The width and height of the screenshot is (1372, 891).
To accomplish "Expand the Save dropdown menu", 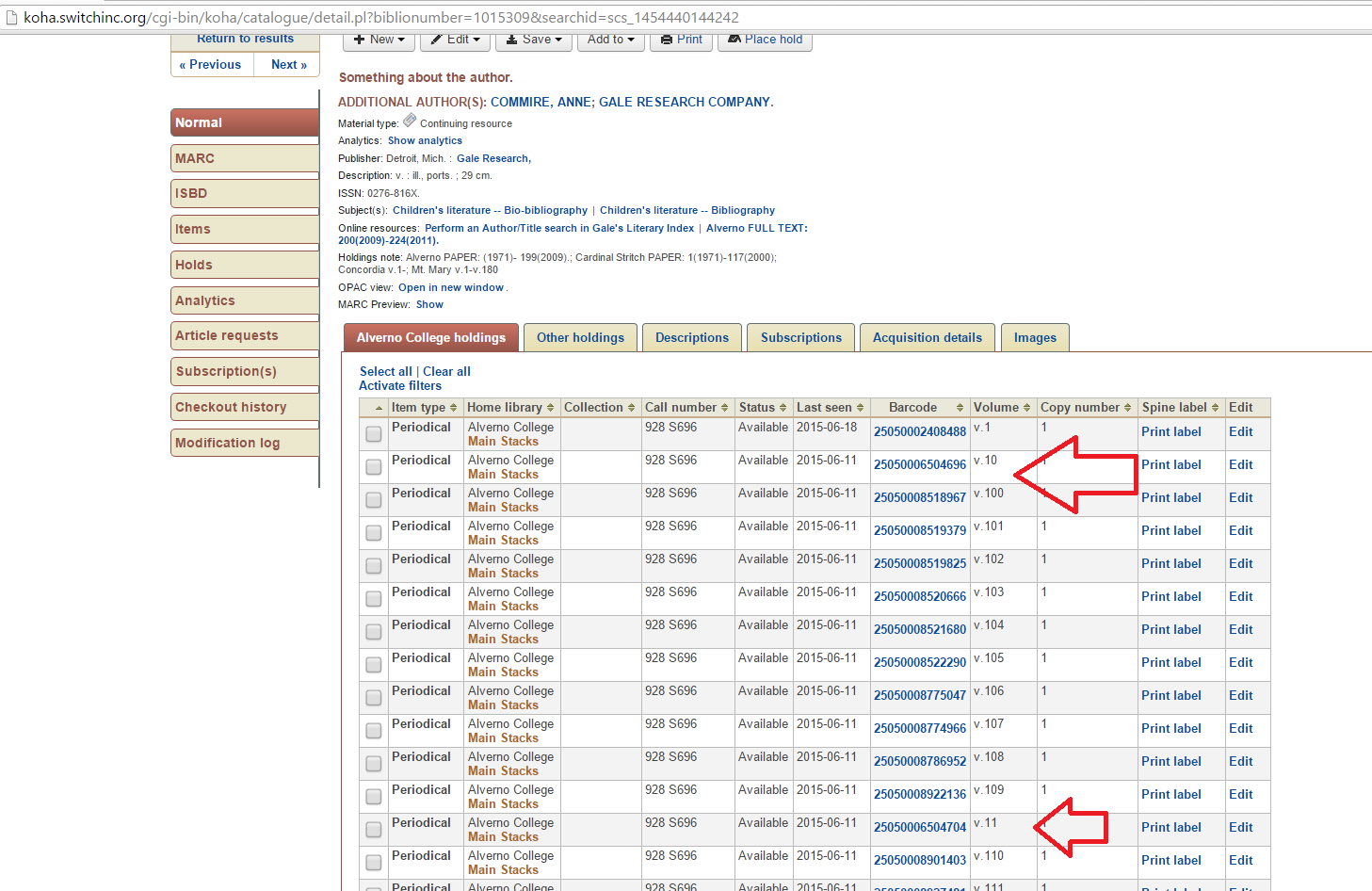I will click(534, 40).
